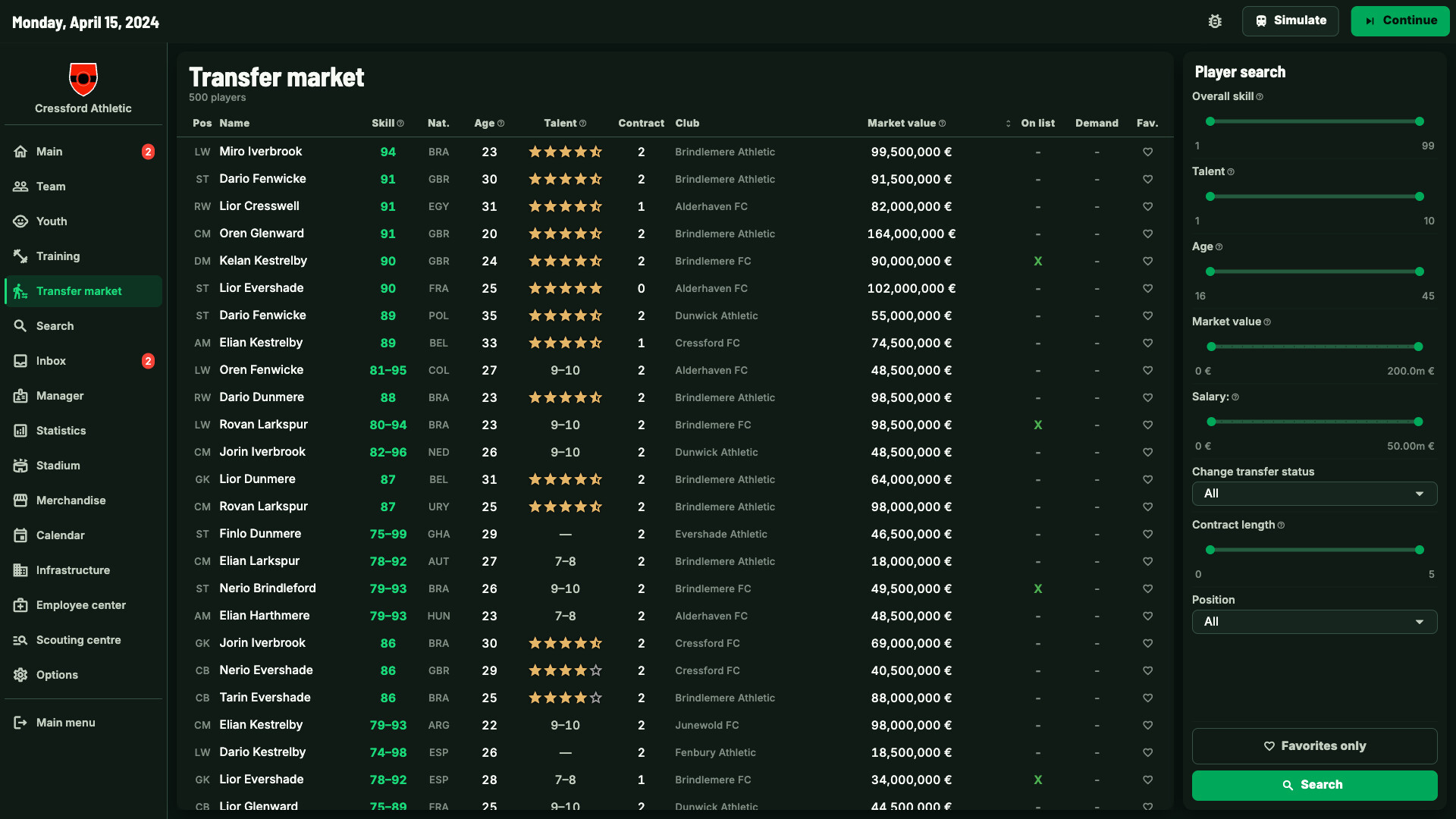Screen dimensions: 1456x819
Task: Go to the Stadium page
Action: tap(83, 466)
